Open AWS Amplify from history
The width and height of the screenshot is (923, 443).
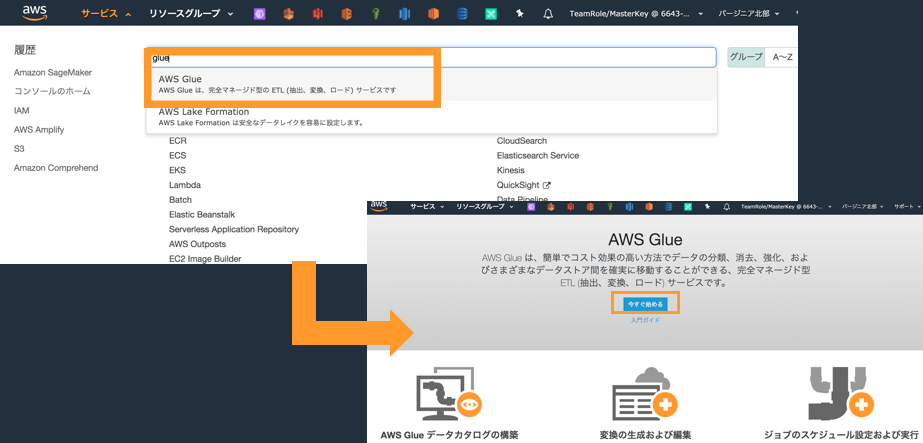pyautogui.click(x=39, y=129)
